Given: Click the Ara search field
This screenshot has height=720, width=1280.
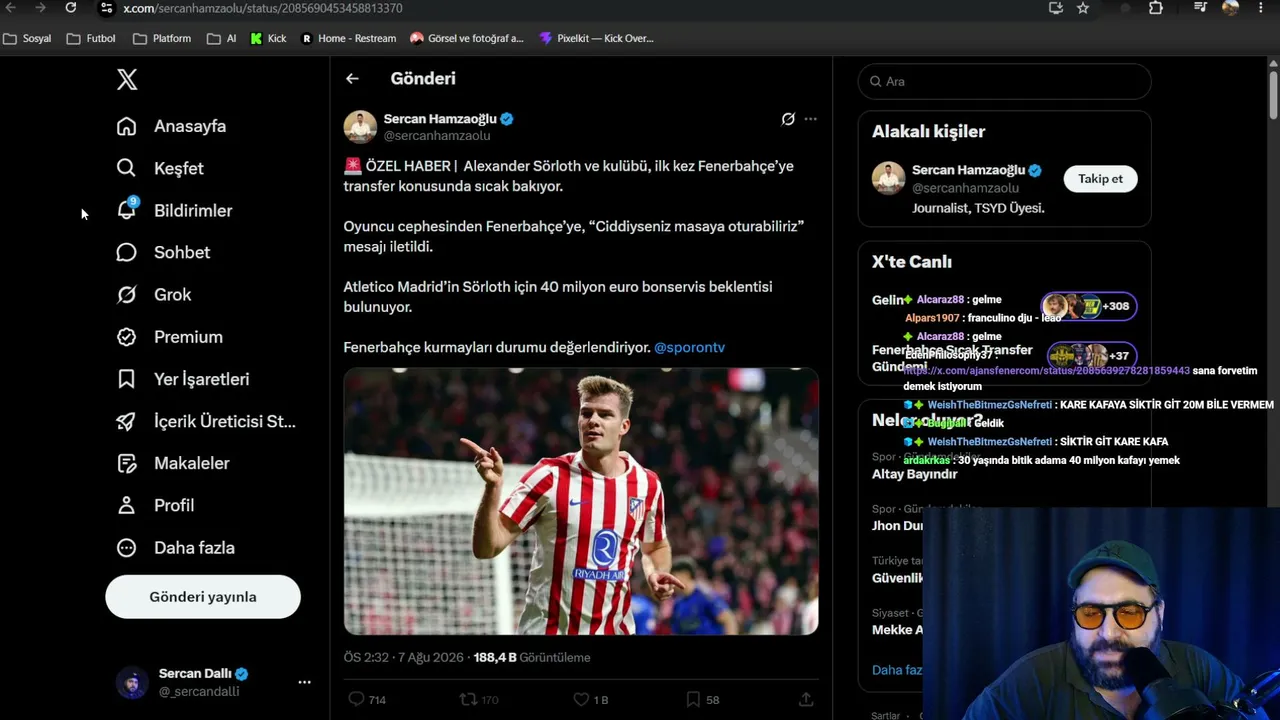Looking at the screenshot, I should click(x=1004, y=81).
